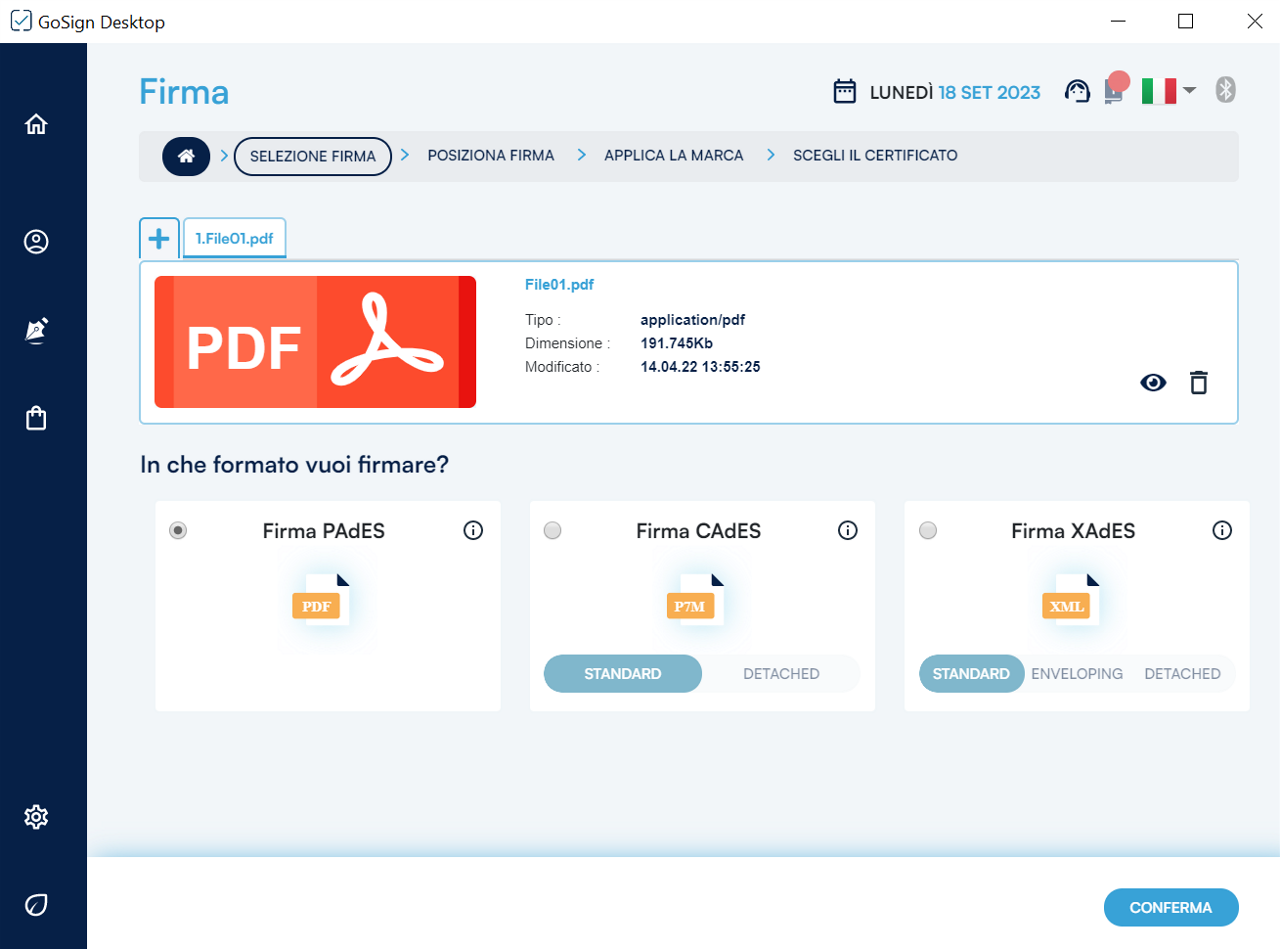Open the Italian flag language dropdown
Viewport: 1280px width, 949px height.
coord(1168,91)
